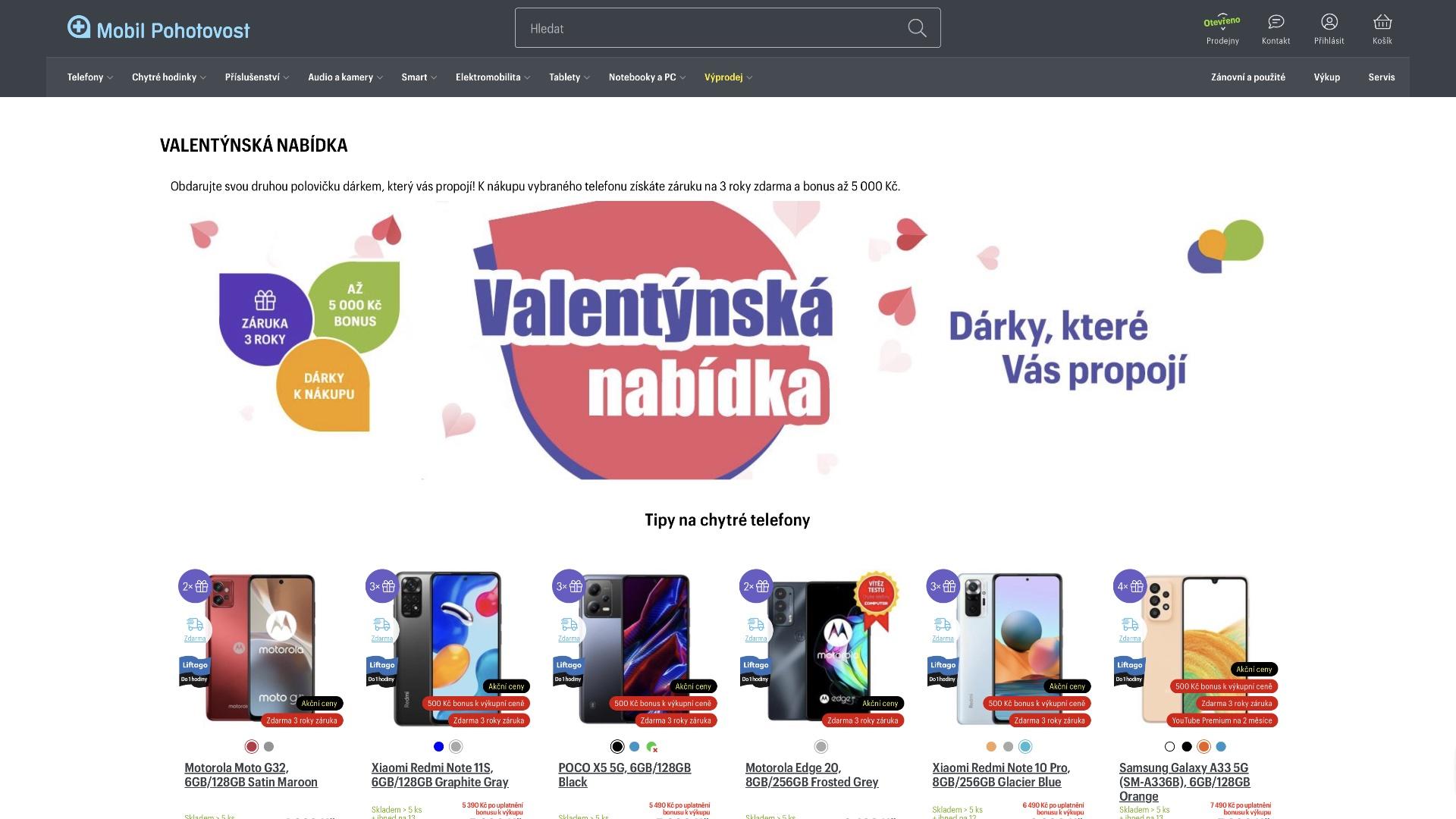Expand the Výprodej dropdown menu
This screenshot has width=1456, height=819.
728,77
